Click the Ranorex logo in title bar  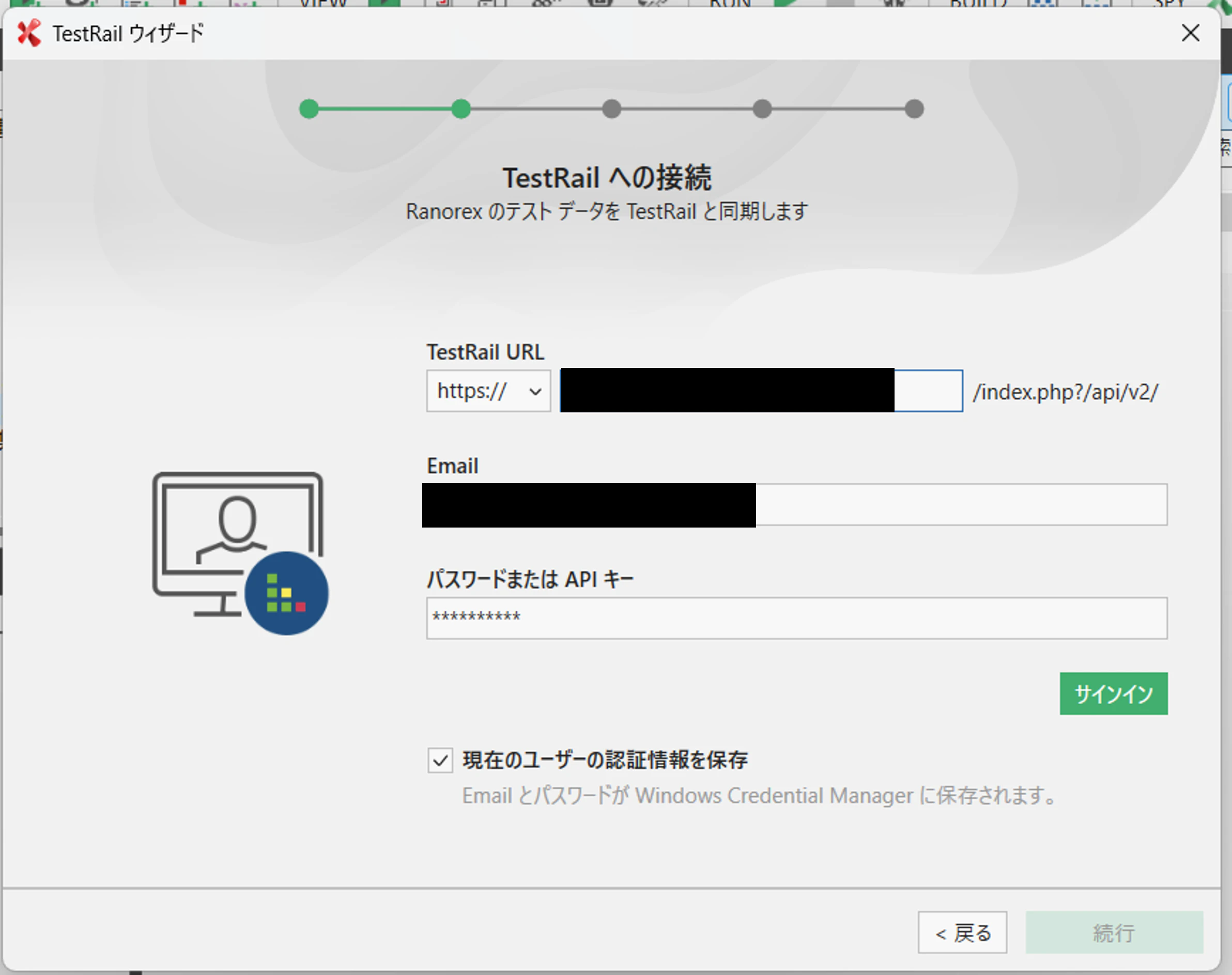(28, 33)
